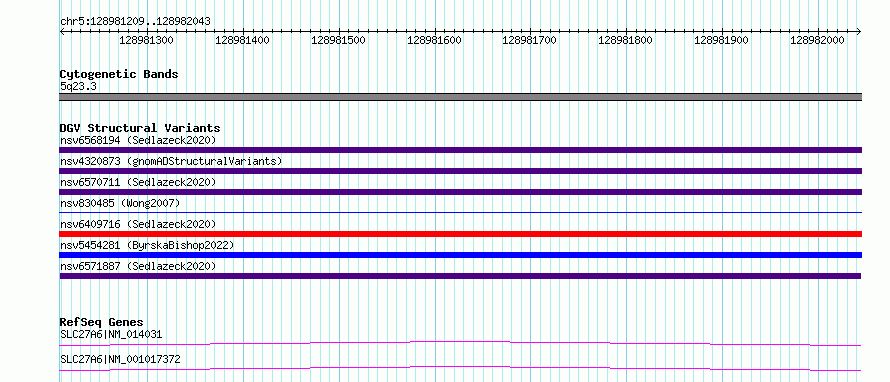Click ruler position label 128981700
Screen dimensions: 890x382
(530, 40)
